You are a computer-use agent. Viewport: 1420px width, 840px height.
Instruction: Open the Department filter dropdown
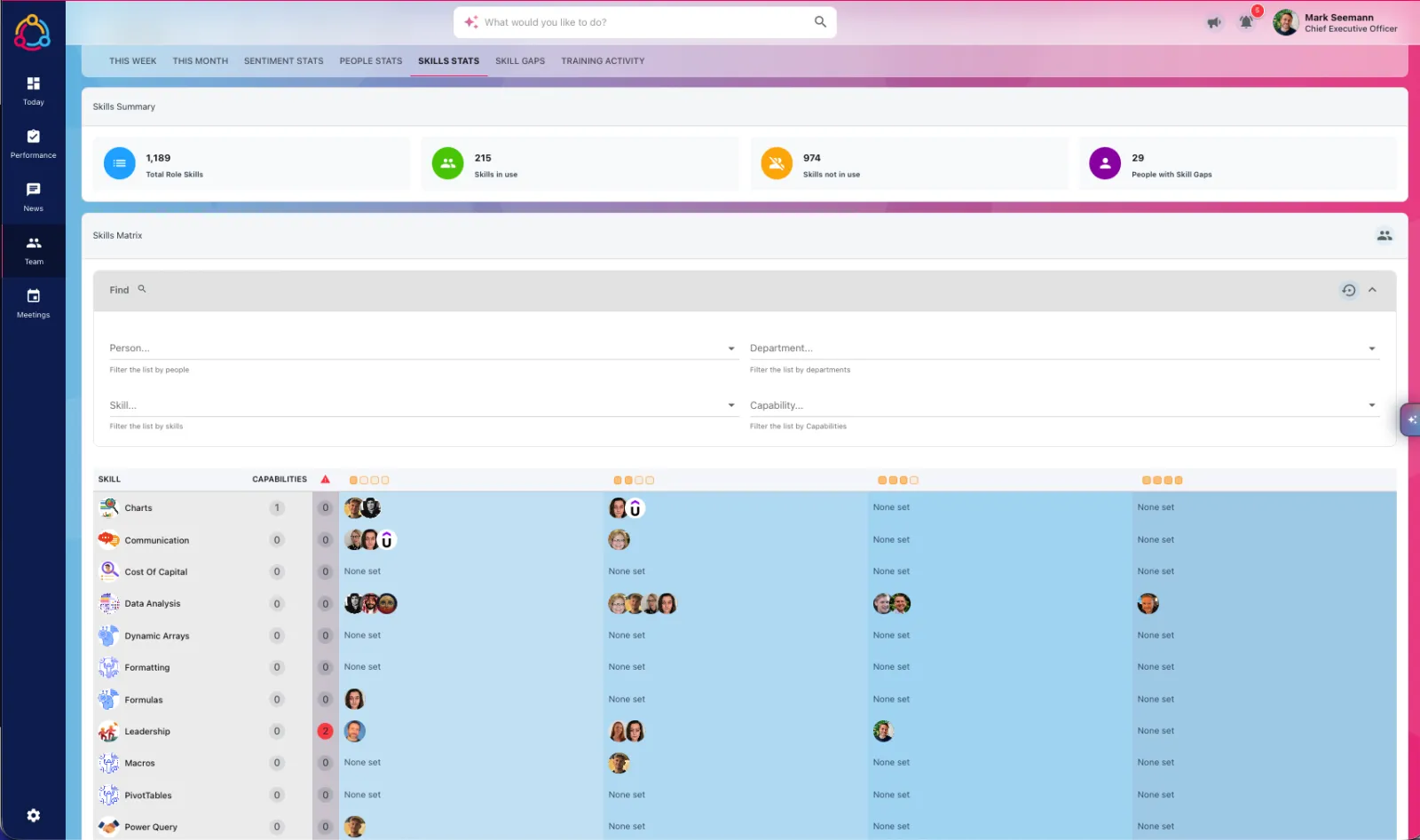[1063, 348]
